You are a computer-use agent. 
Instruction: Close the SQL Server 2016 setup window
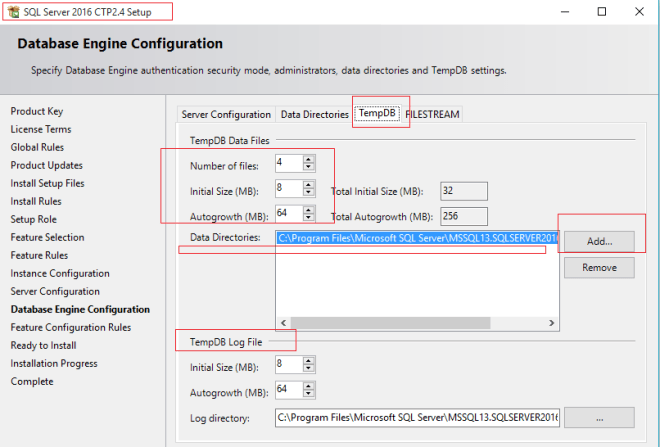tap(639, 12)
